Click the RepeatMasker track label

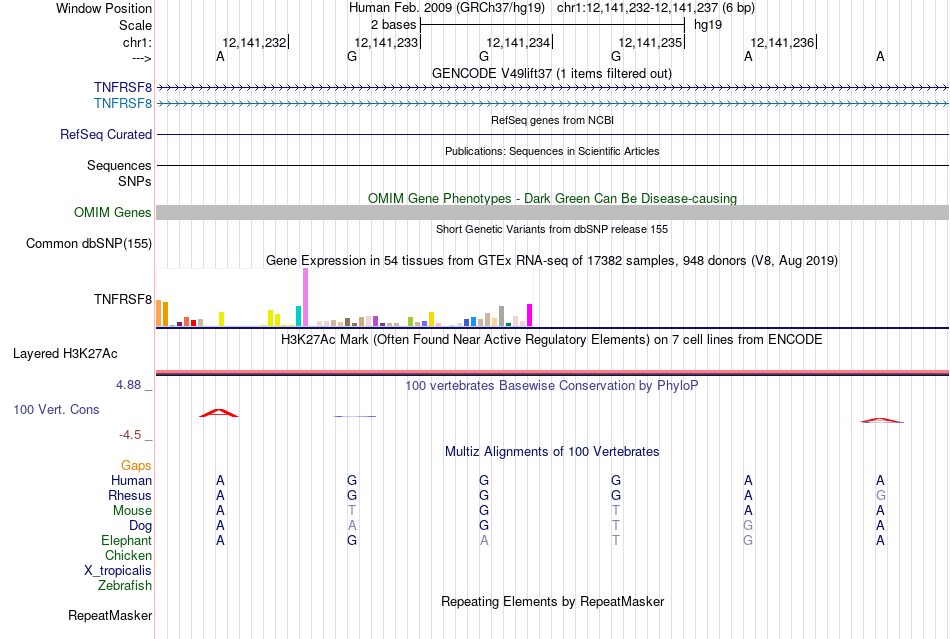pyautogui.click(x=110, y=615)
